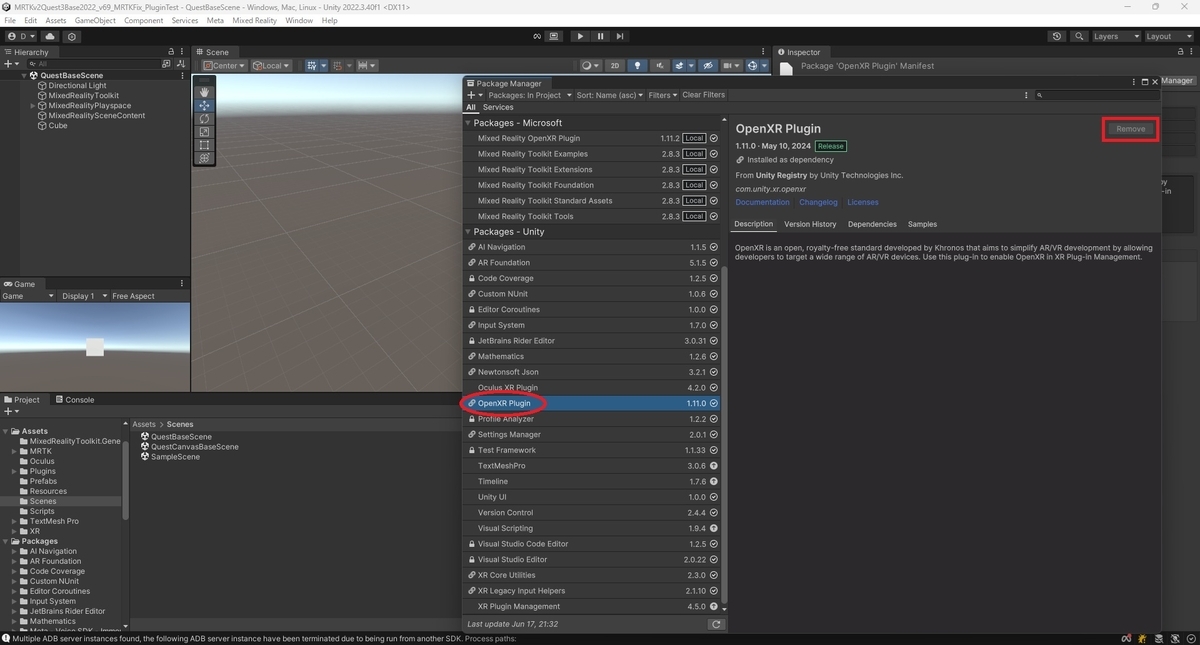Open the search icon in the top toolbar
The image size is (1200, 645).
(1080, 36)
